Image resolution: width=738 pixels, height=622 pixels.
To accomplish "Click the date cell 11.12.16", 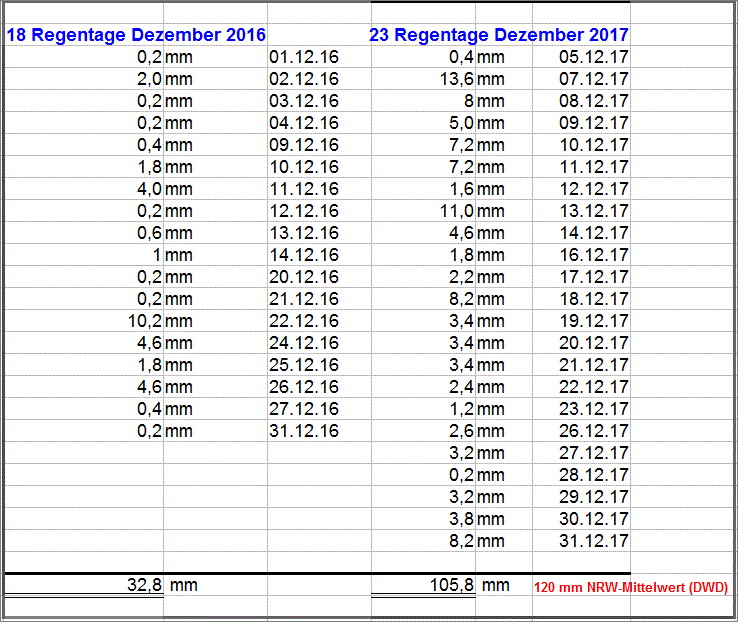I will (x=304, y=189).
